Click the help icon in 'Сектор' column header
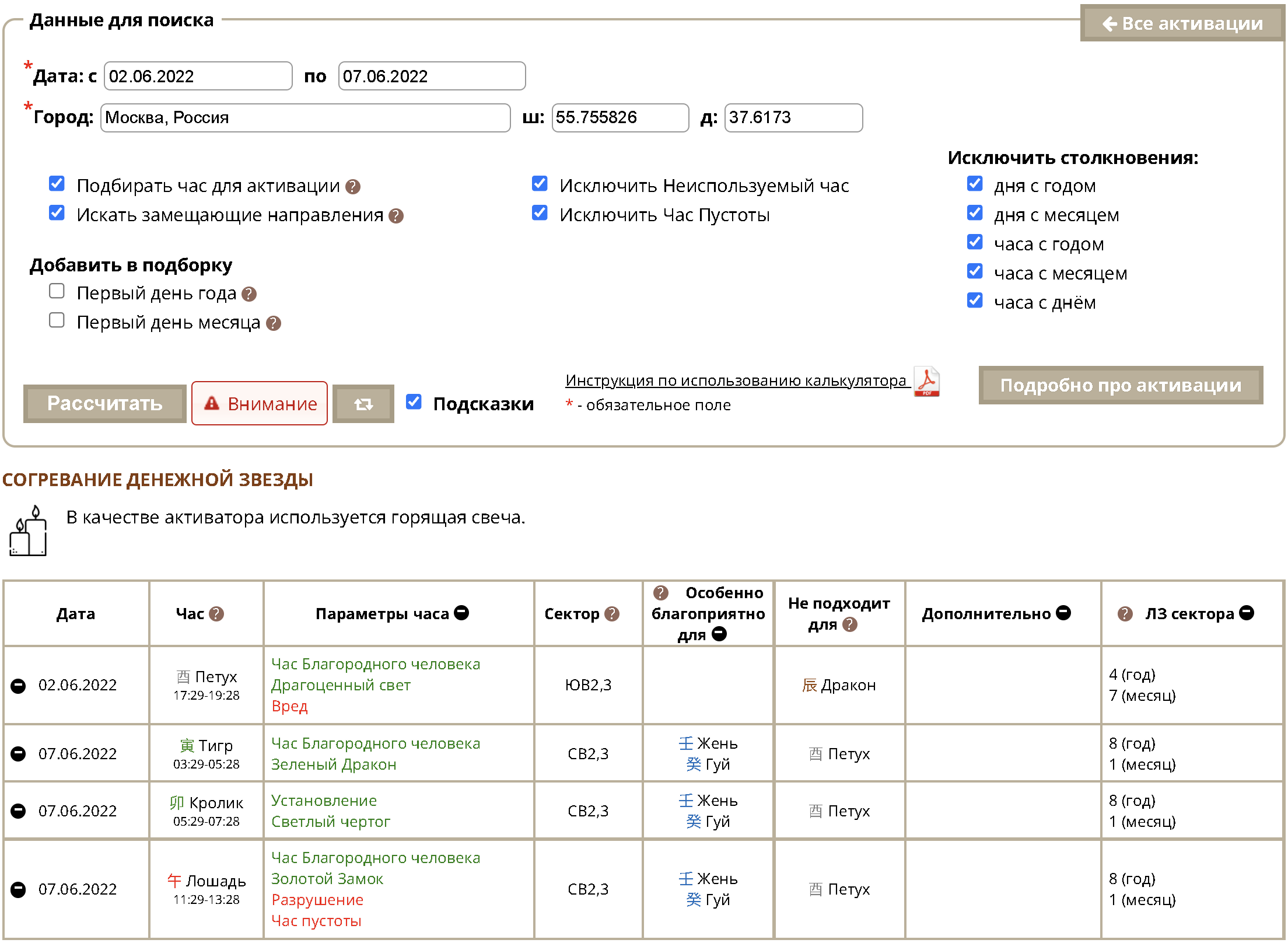The image size is (1288, 943). [612, 614]
